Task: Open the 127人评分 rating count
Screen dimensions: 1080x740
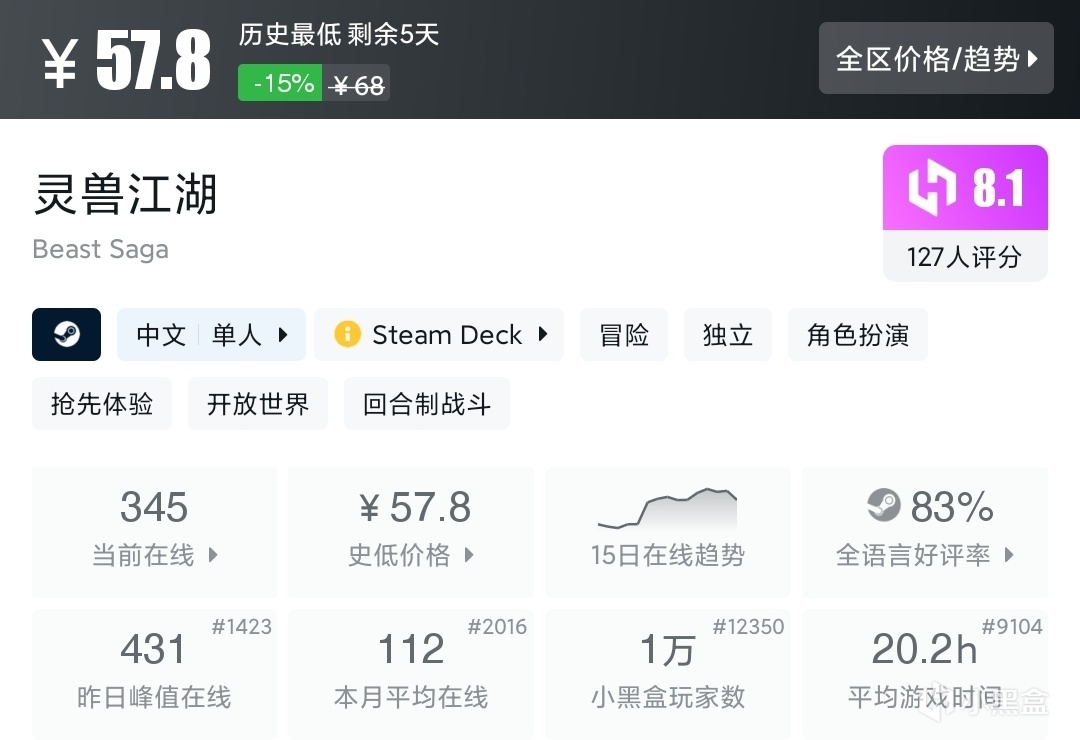Action: [964, 257]
